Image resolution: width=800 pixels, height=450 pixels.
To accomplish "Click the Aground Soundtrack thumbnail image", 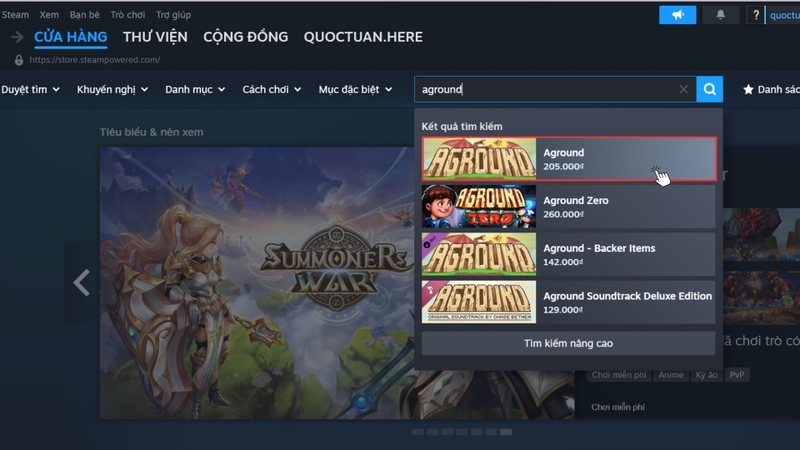I will [479, 302].
